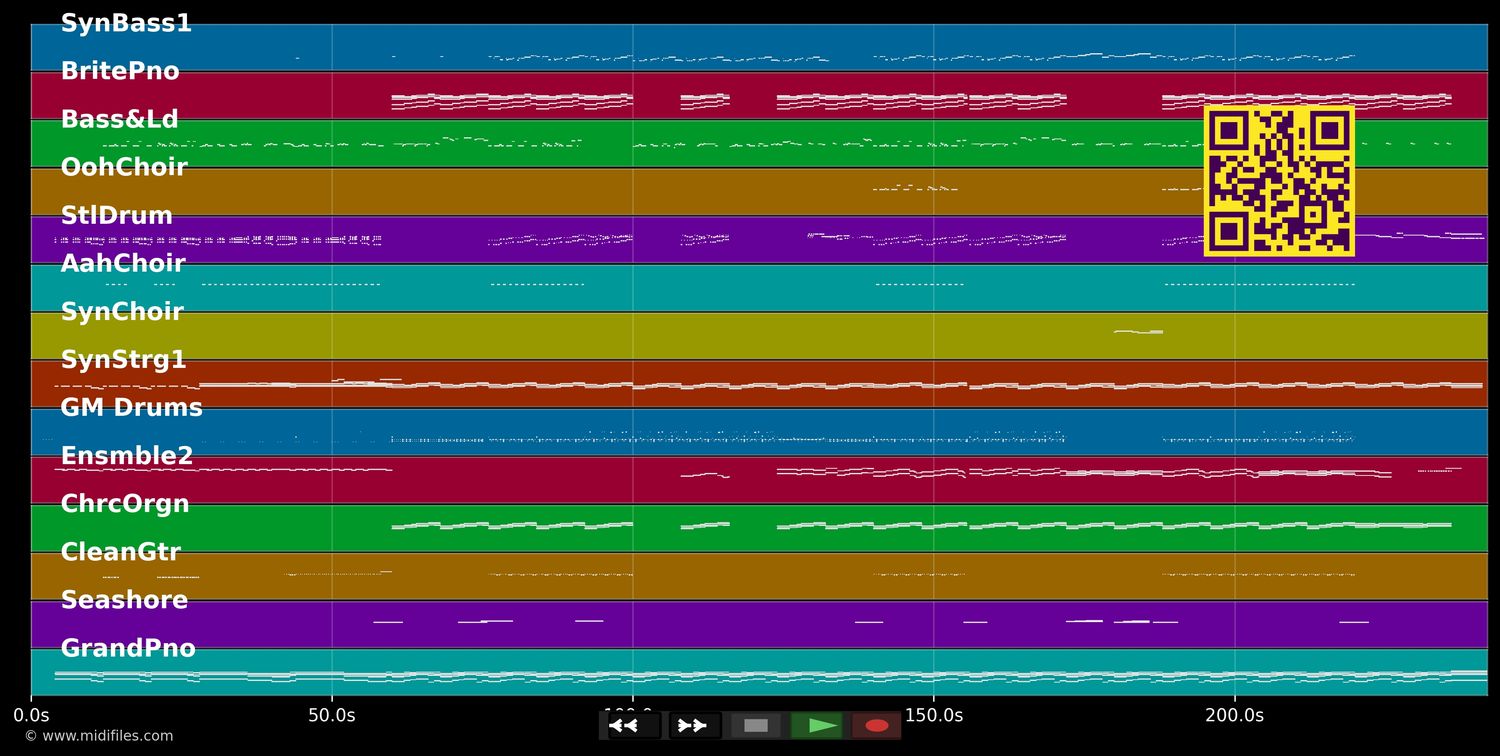1500x756 pixels.
Task: Click the Stop playback icon
Action: 756,725
